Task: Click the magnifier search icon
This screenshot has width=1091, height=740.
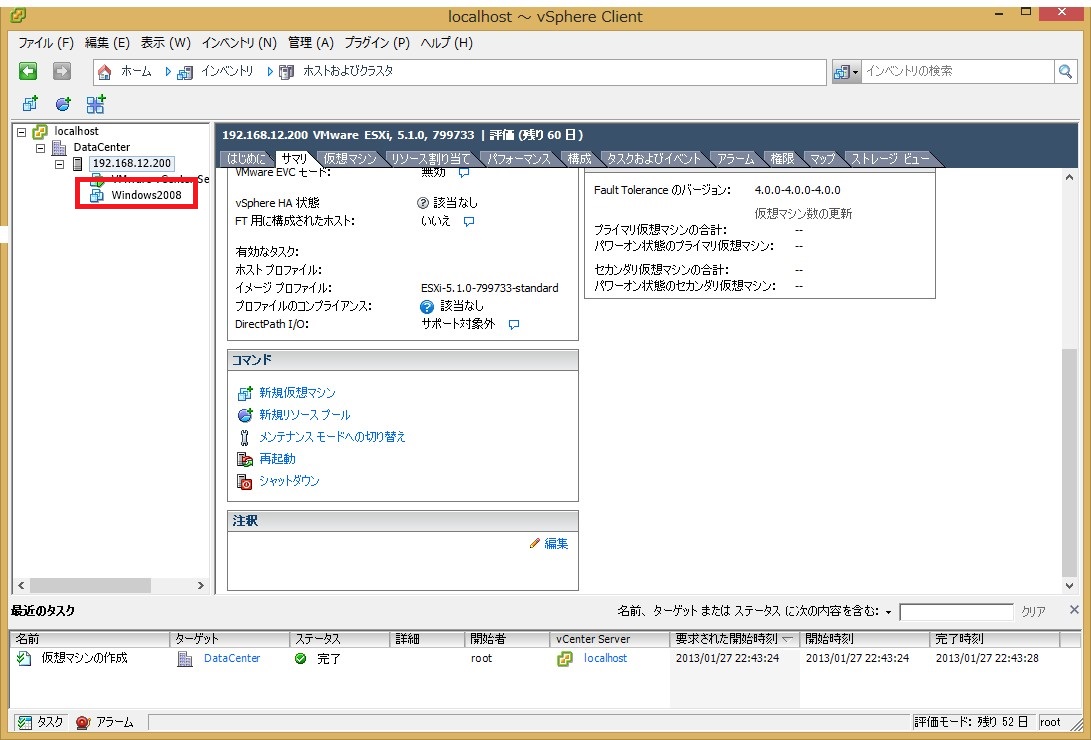Action: coord(1065,71)
